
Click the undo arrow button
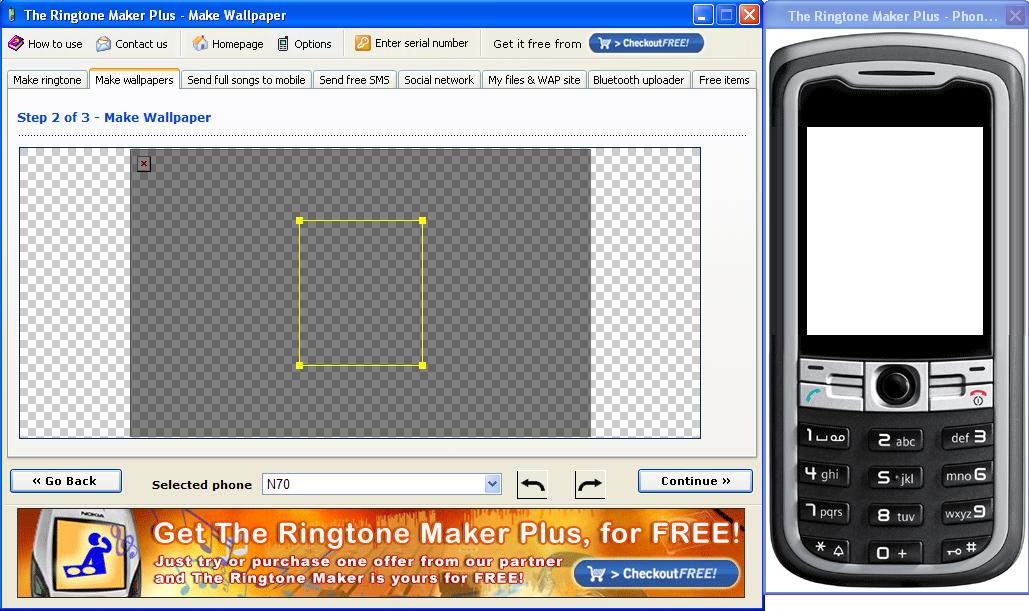tap(532, 484)
